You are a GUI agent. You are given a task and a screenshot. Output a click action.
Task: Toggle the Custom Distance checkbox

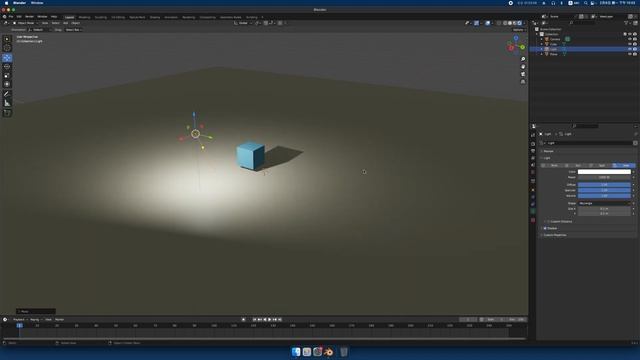(x=549, y=222)
